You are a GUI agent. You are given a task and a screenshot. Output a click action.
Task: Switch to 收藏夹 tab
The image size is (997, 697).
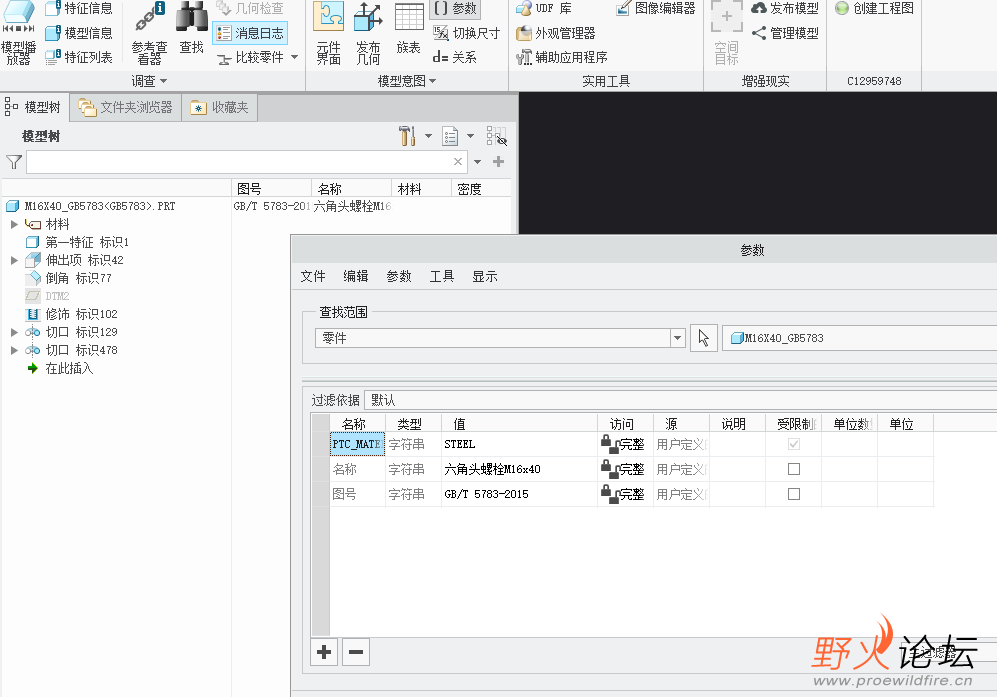(x=219, y=107)
